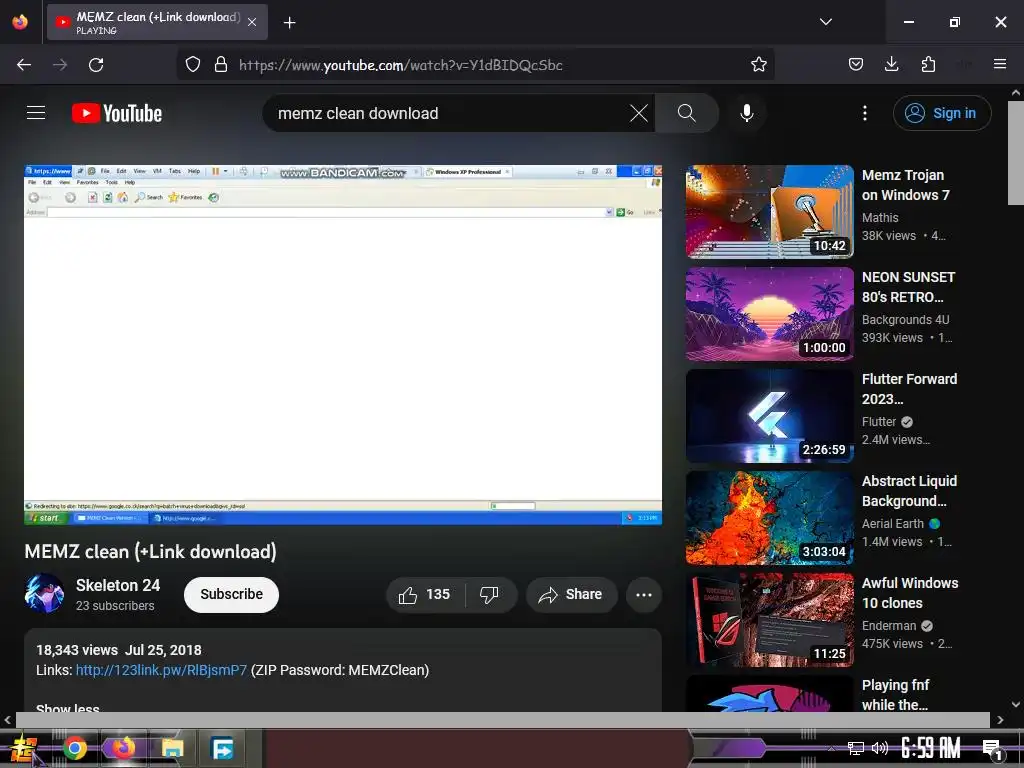Open Skeleton 24 channel avatar
This screenshot has width=1024, height=768.
point(44,594)
